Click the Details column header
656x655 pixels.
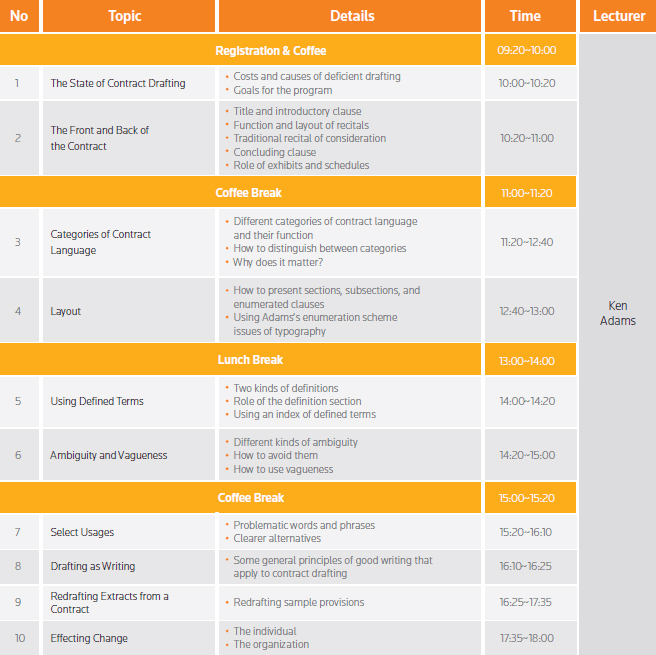(x=352, y=16)
